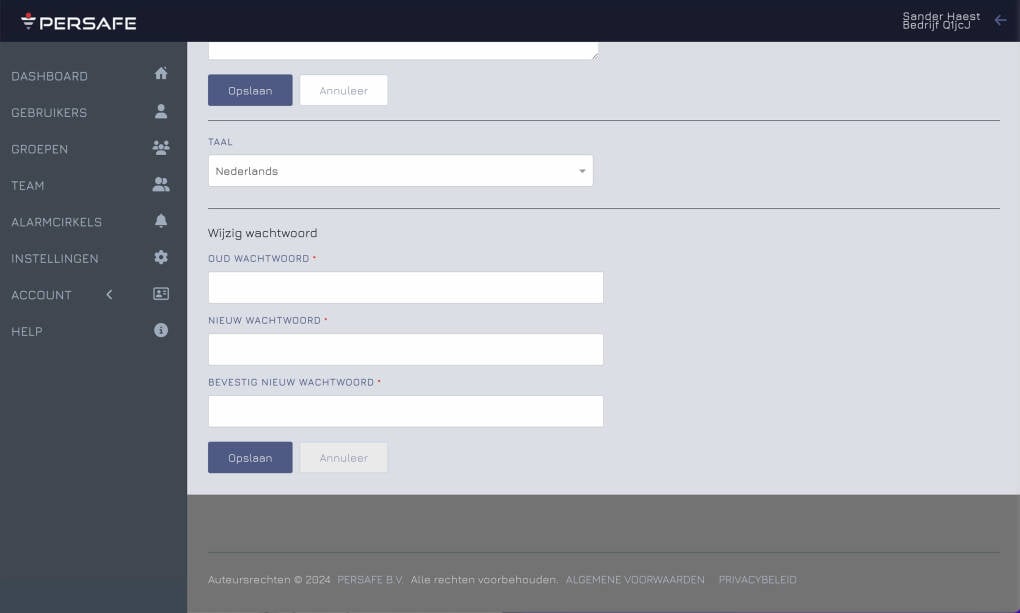Viewport: 1020px width, 613px height.
Task: Click the logout arrow icon in header
Action: (x=1000, y=20)
